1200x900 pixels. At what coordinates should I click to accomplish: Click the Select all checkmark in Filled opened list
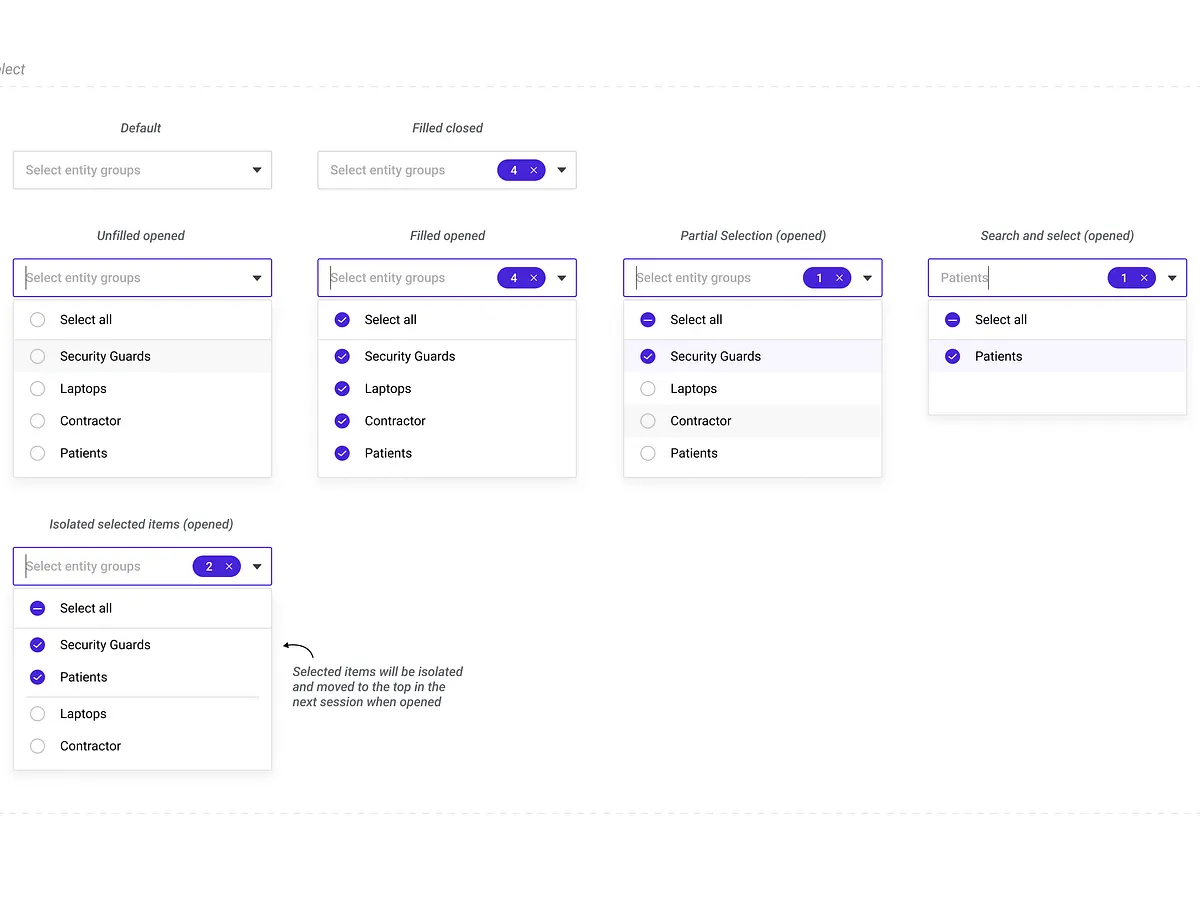click(x=342, y=320)
